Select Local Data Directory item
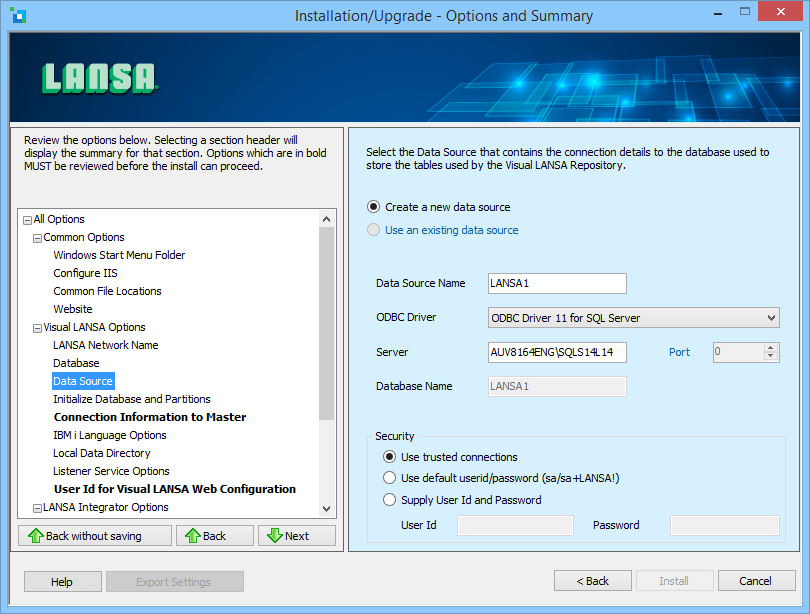Viewport: 810px width, 614px height. coord(102,453)
